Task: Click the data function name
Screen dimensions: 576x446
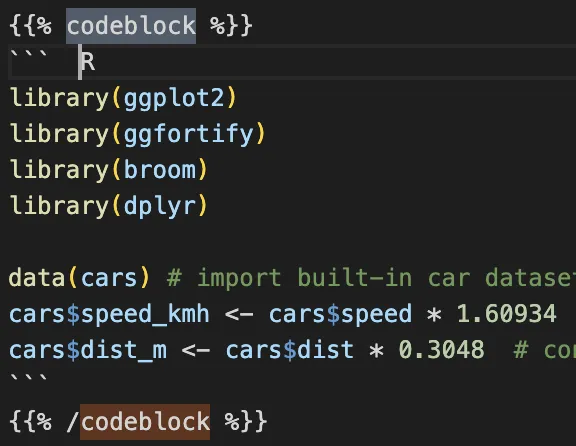Action: point(37,278)
